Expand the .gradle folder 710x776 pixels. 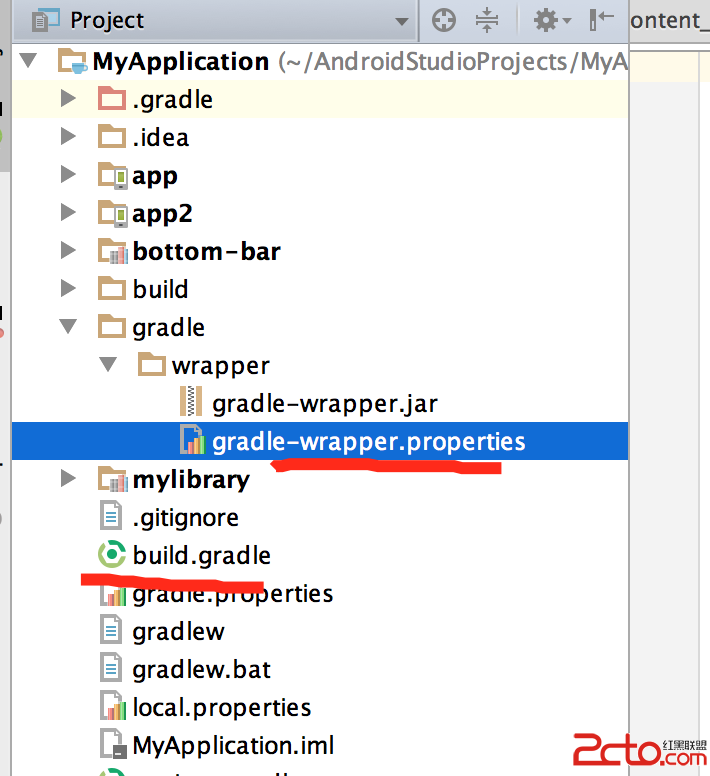coord(68,99)
